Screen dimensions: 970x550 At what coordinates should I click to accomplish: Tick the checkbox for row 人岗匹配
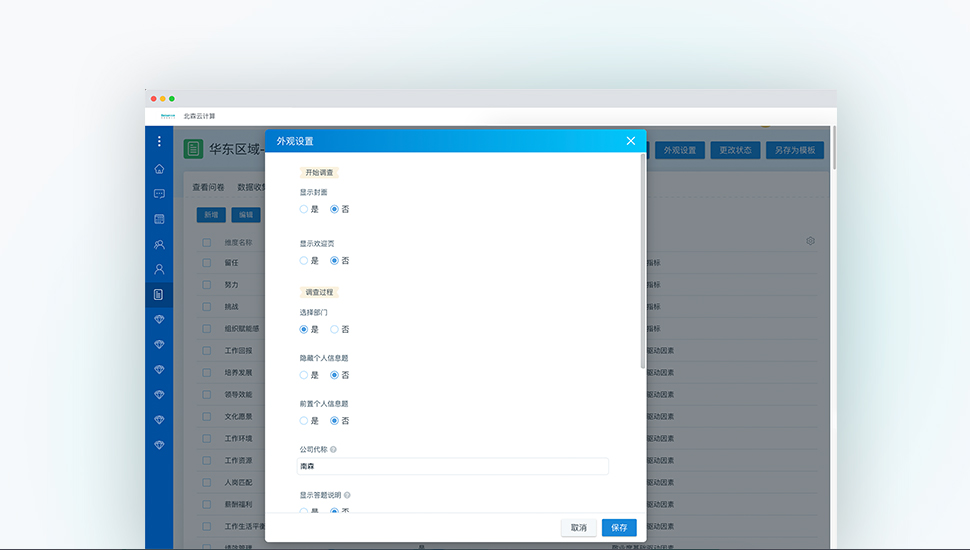pyautogui.click(x=207, y=483)
